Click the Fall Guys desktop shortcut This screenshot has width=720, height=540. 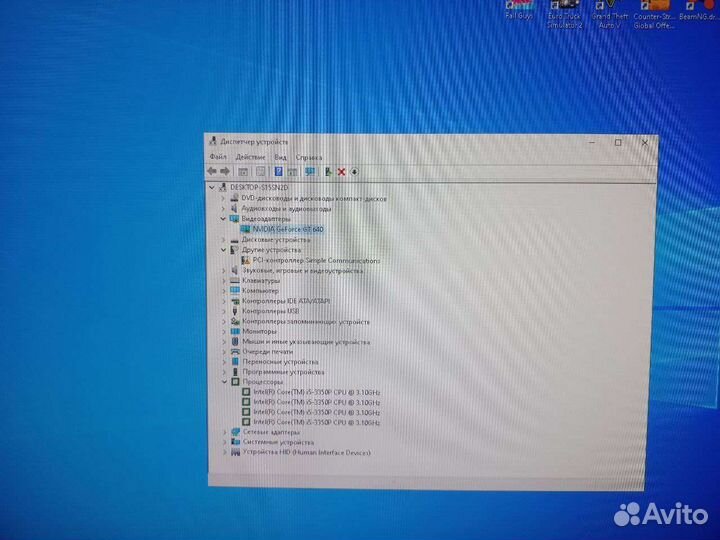519,10
